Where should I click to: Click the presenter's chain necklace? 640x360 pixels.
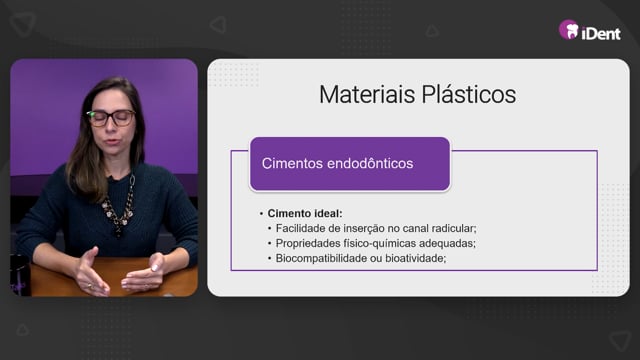pos(120,206)
